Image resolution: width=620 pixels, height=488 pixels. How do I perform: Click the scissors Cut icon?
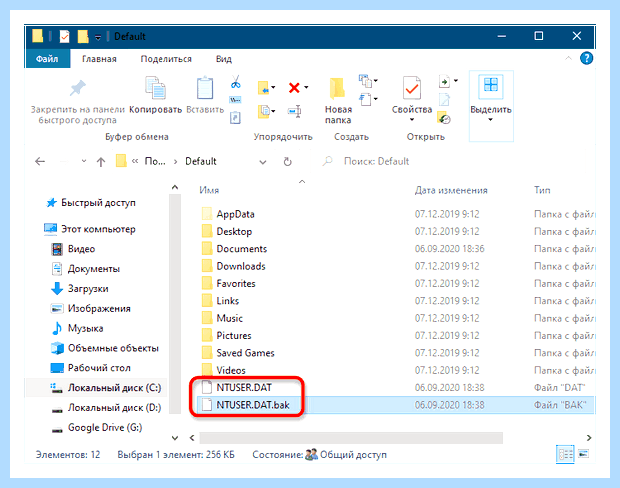tap(236, 82)
